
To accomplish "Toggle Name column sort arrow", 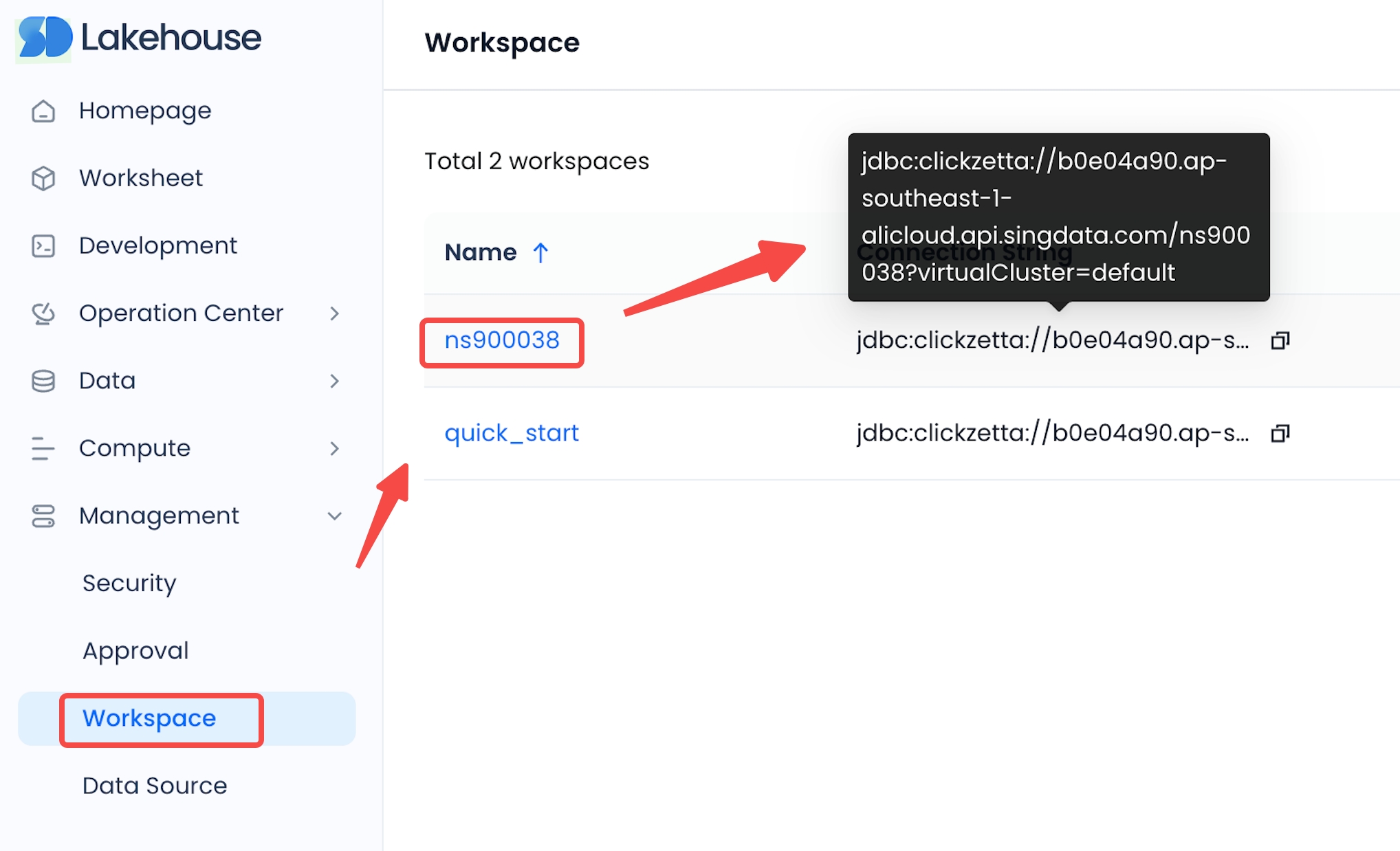I will click(540, 253).
